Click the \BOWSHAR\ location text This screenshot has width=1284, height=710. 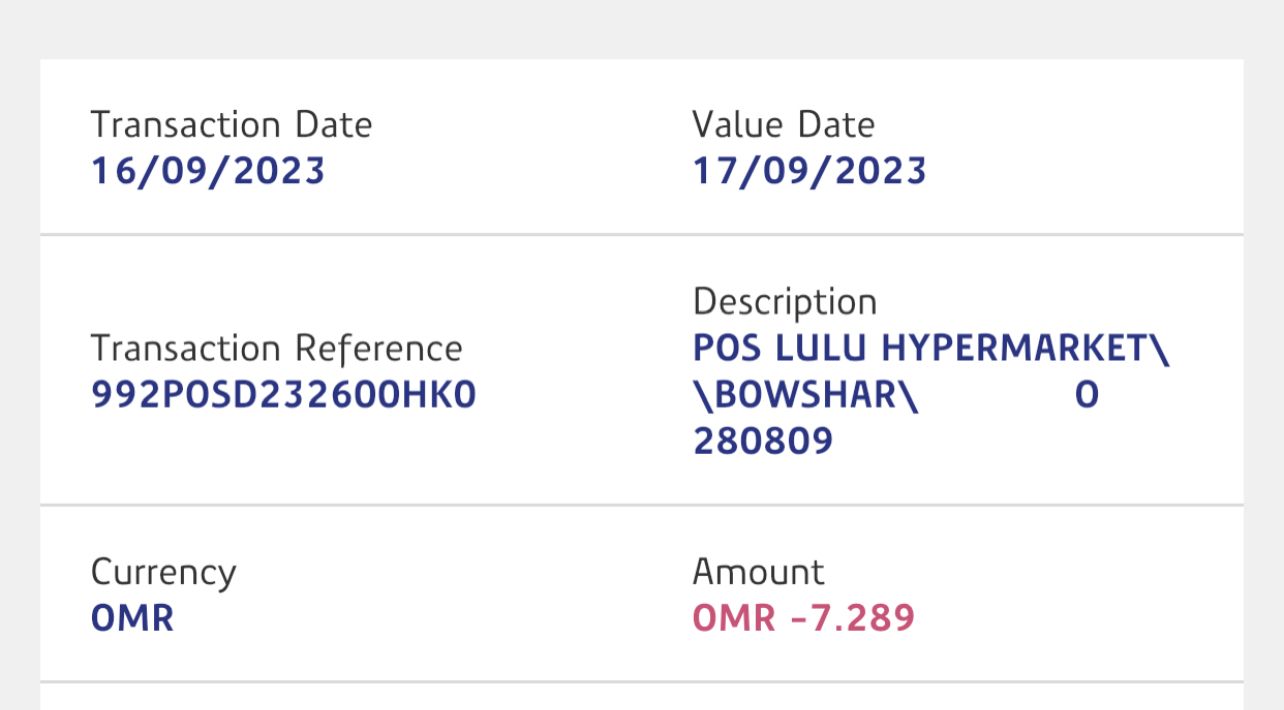click(x=805, y=396)
